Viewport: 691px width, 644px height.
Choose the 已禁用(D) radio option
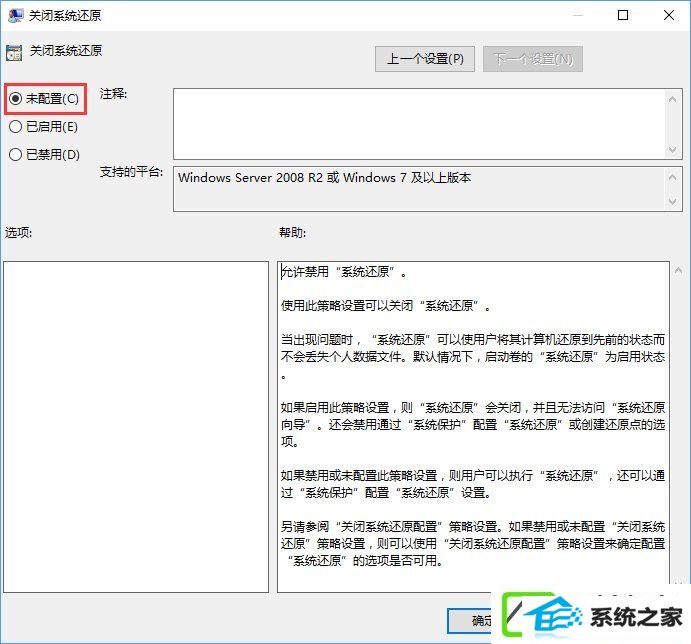coord(44,155)
